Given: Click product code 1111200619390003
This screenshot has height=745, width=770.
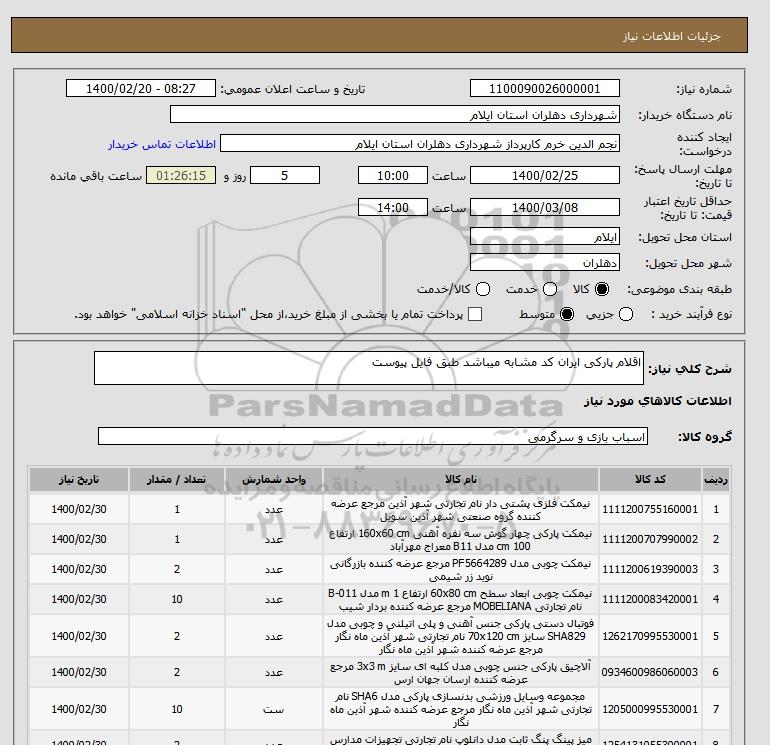Looking at the screenshot, I should click(650, 569).
